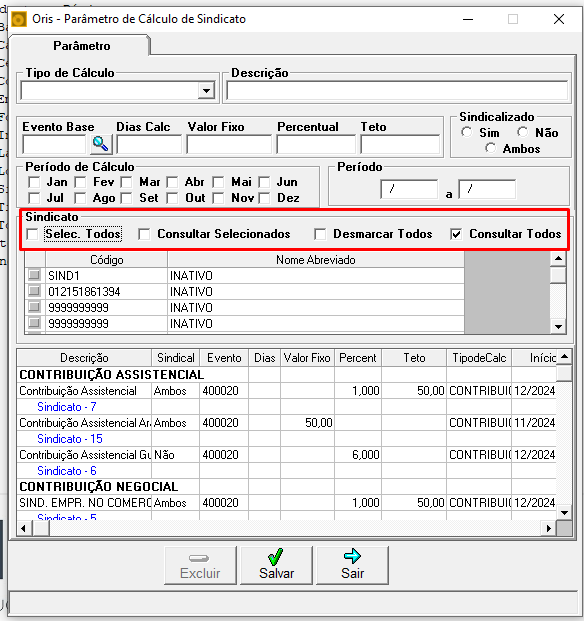The image size is (584, 621).
Task: Click horizontal scrollbar left arrow
Action: [24, 528]
